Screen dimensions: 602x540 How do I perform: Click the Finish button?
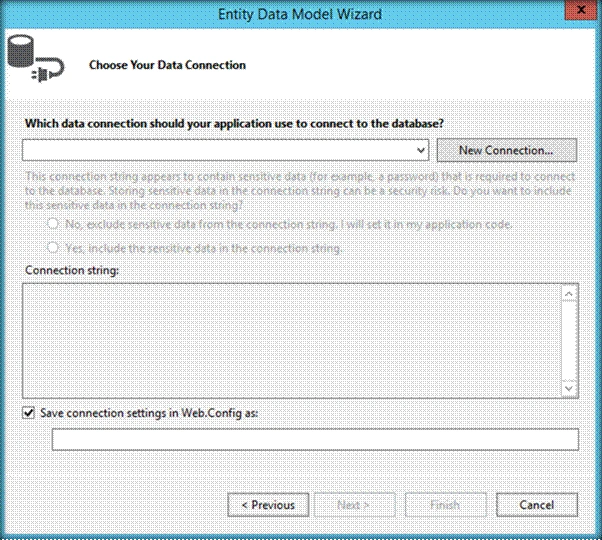(x=445, y=505)
